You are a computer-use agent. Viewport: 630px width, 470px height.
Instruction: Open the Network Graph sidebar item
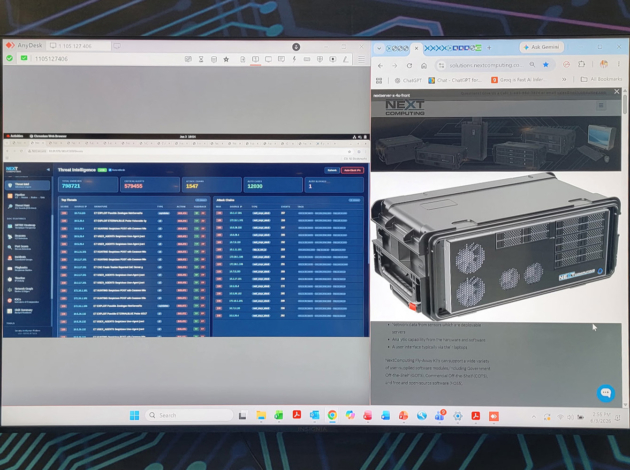(28, 289)
